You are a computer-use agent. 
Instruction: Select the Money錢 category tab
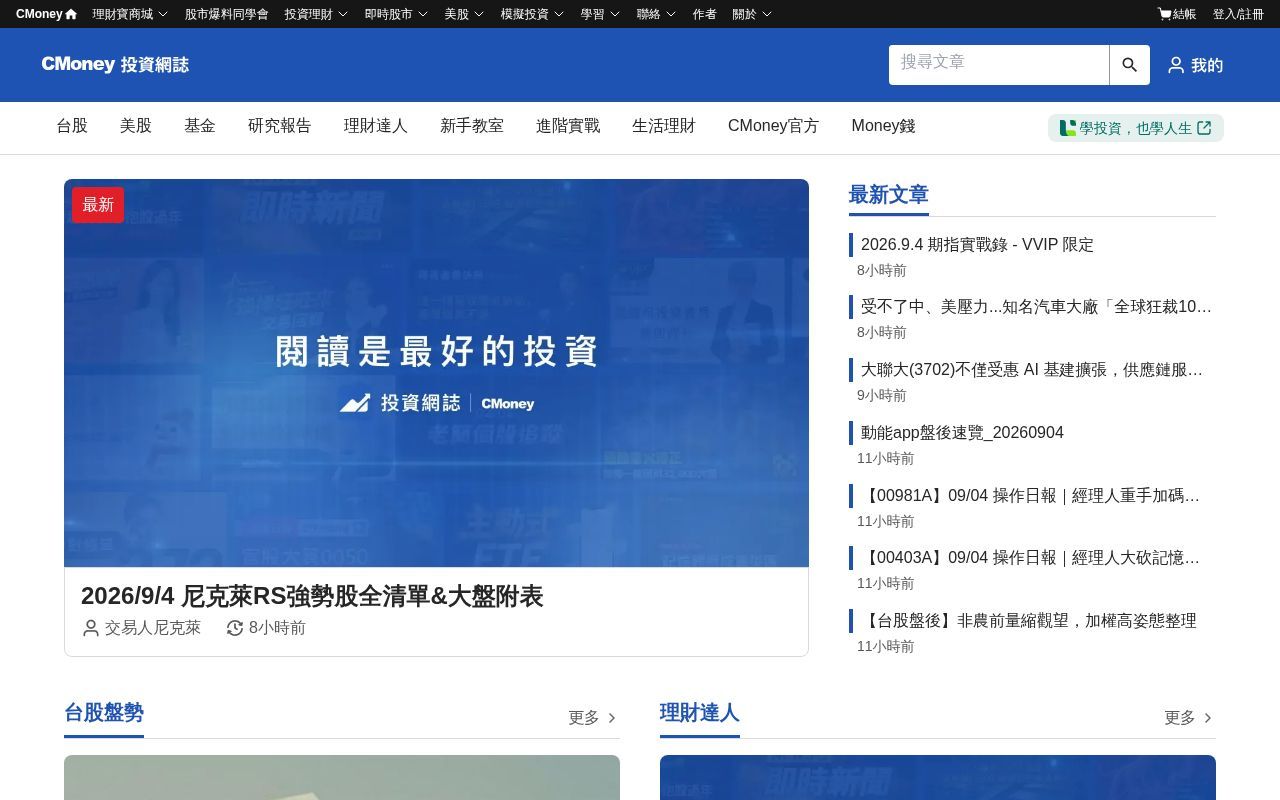click(x=883, y=126)
